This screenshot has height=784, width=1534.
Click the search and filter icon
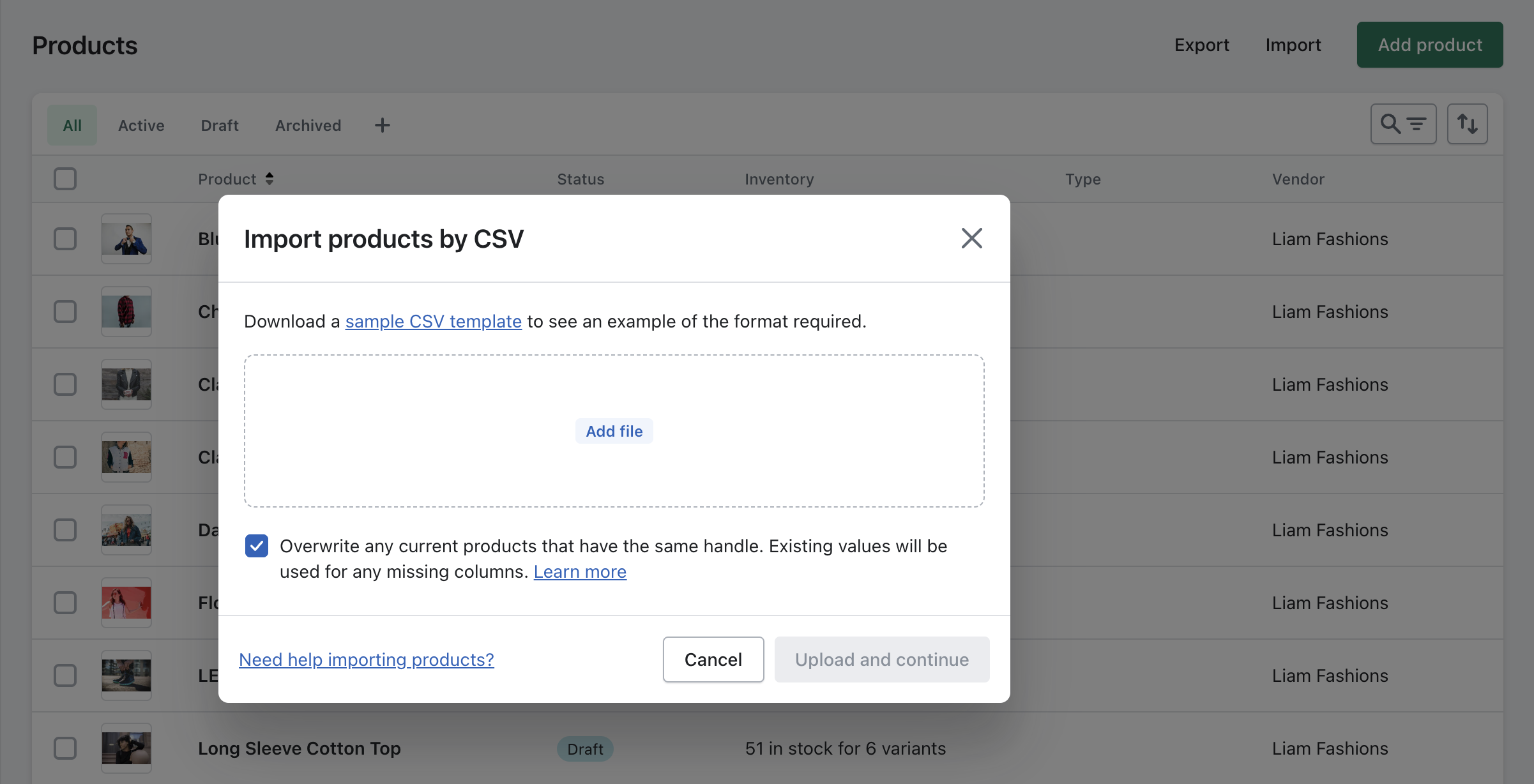(x=1403, y=123)
